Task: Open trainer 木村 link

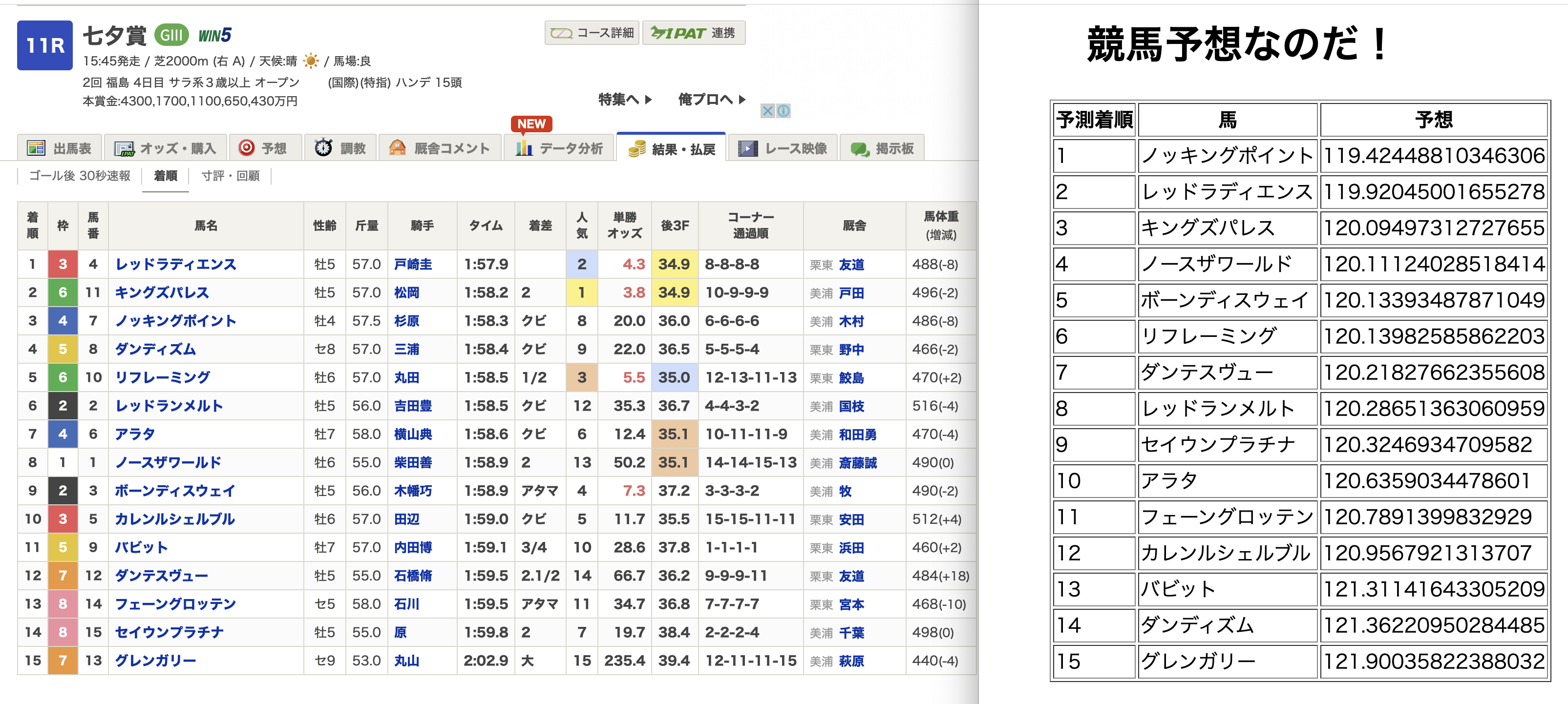Action: click(x=851, y=321)
